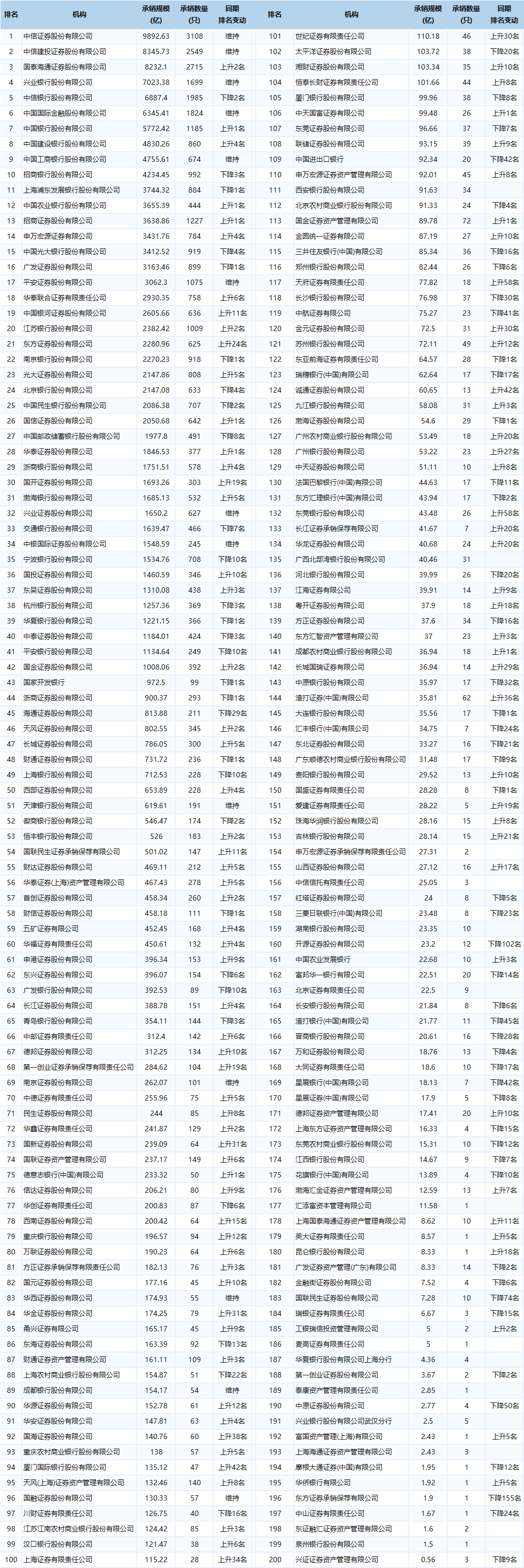This screenshot has width=524, height=1568.
Task: Click the 国开证券股份有限公司 entry
Action: click(58, 482)
